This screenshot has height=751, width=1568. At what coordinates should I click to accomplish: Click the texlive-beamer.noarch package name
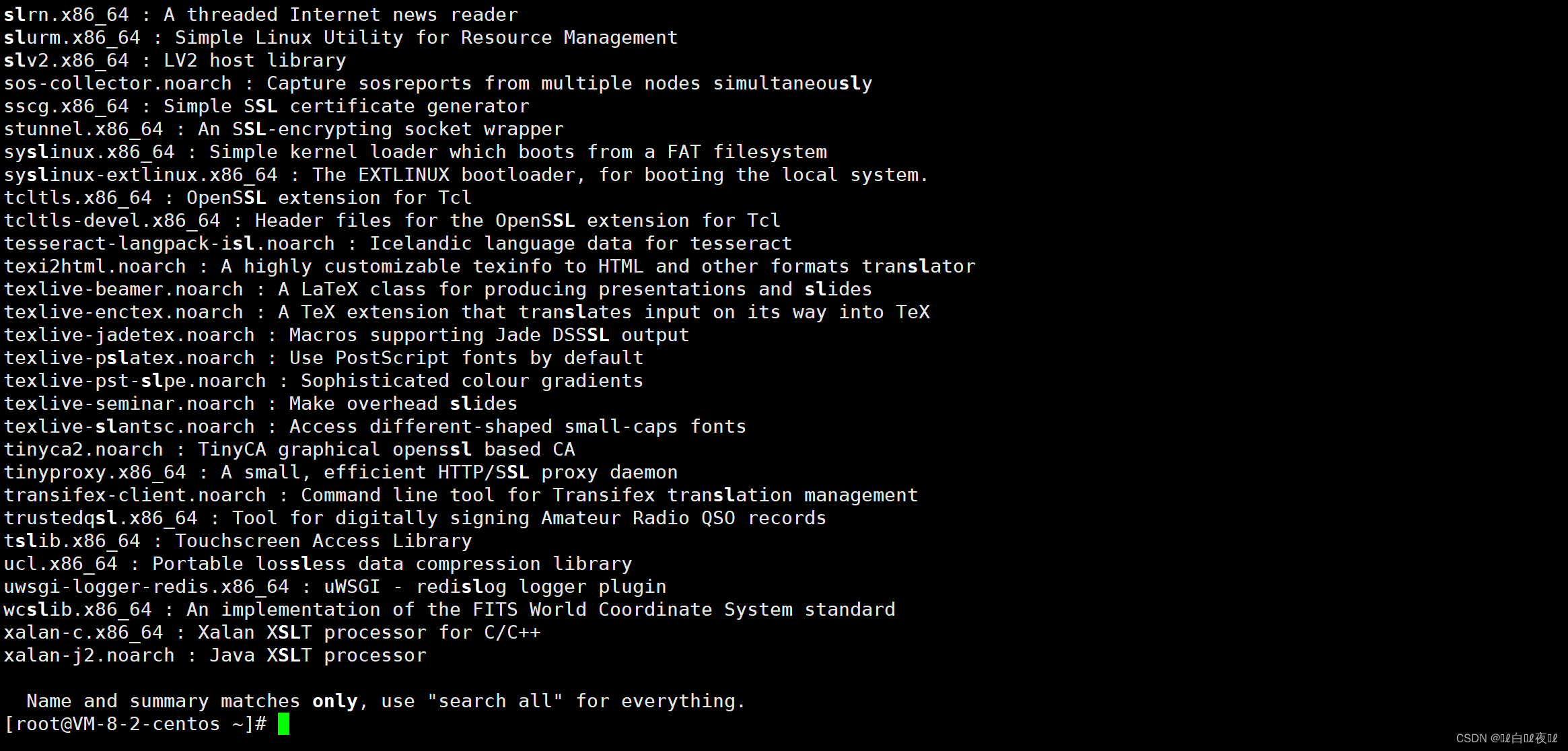[123, 289]
